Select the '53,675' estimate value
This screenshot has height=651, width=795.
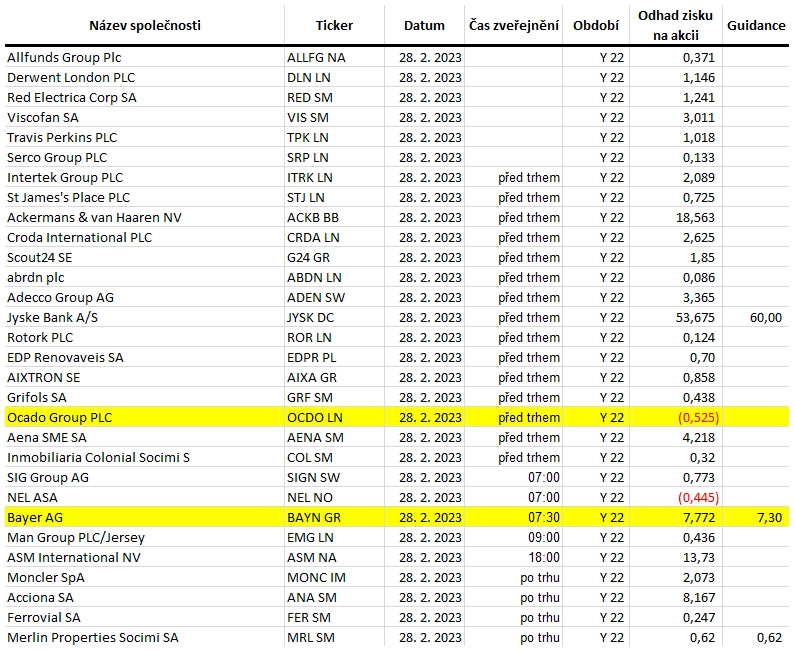click(695, 318)
